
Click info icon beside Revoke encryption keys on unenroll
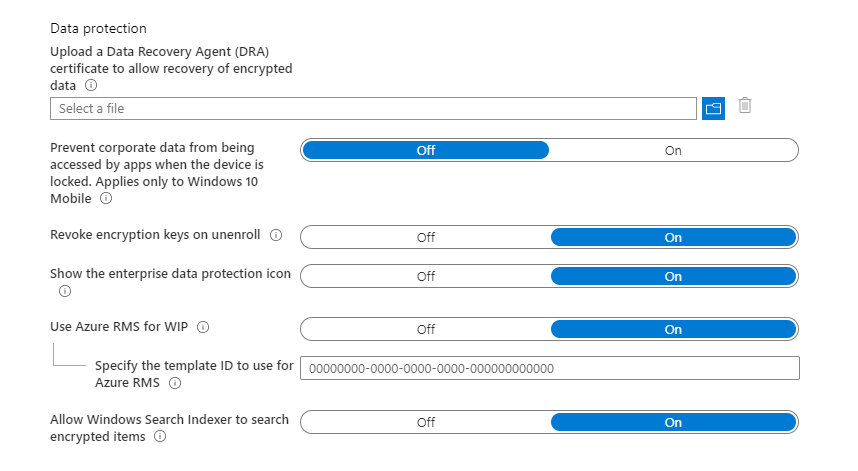pyautogui.click(x=276, y=235)
